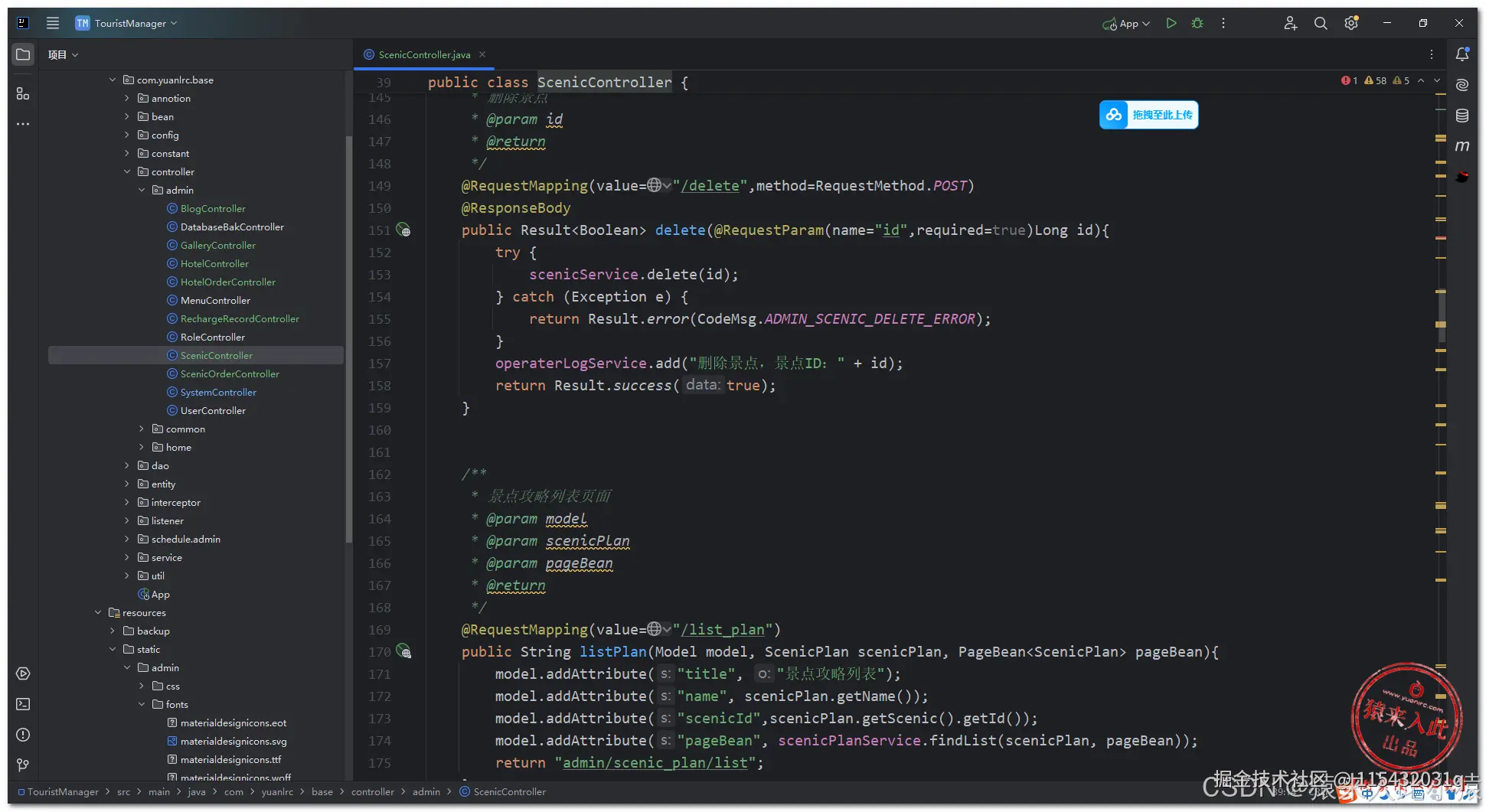Follow the /delete request mapping link
This screenshot has width=1486, height=812.
[x=710, y=186]
